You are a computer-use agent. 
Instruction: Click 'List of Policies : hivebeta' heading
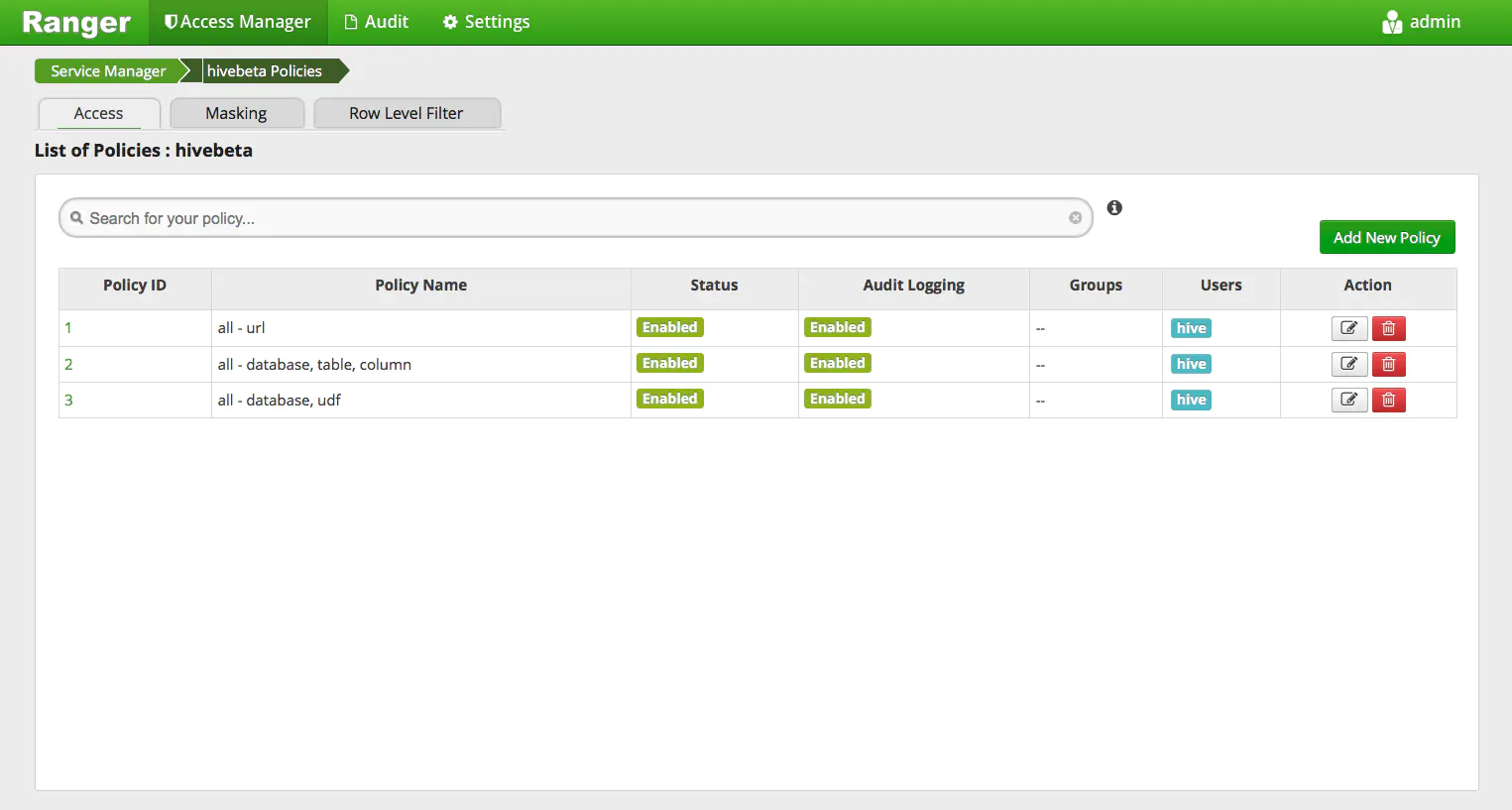point(144,151)
